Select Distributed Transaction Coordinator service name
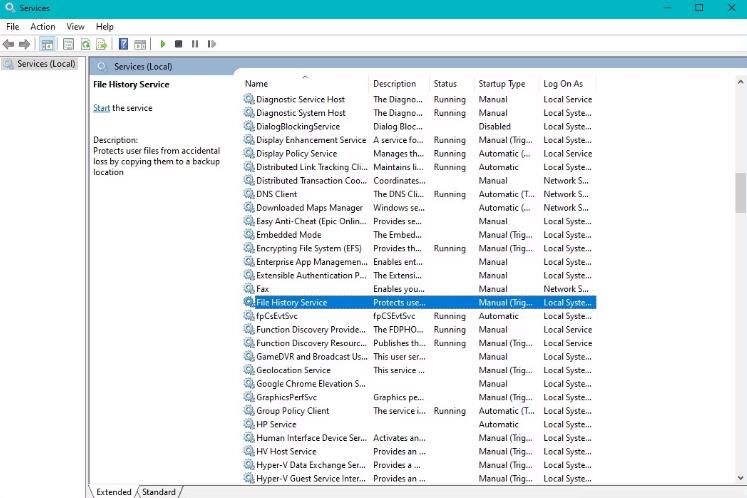 pos(312,181)
